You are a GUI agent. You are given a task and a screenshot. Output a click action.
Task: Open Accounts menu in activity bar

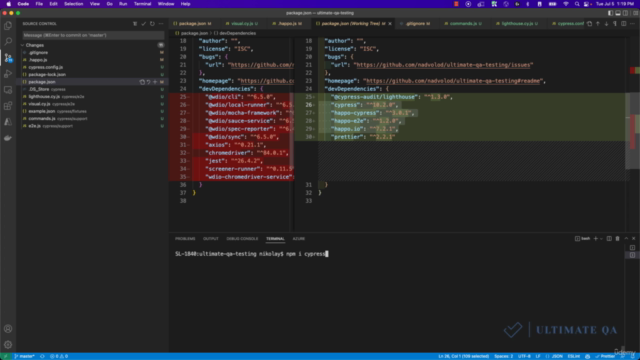click(x=8, y=329)
